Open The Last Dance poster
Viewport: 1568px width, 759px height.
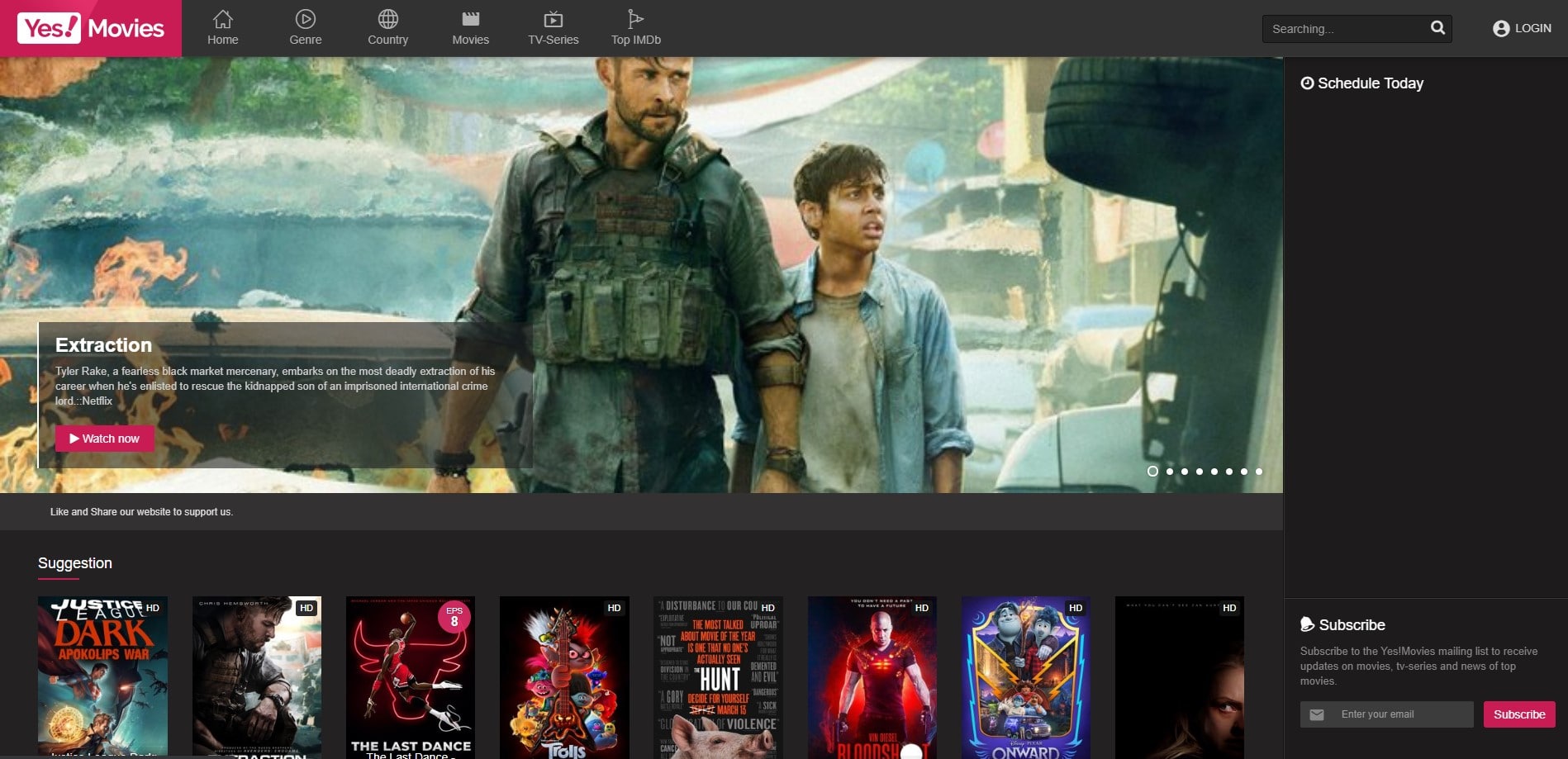pyautogui.click(x=411, y=677)
